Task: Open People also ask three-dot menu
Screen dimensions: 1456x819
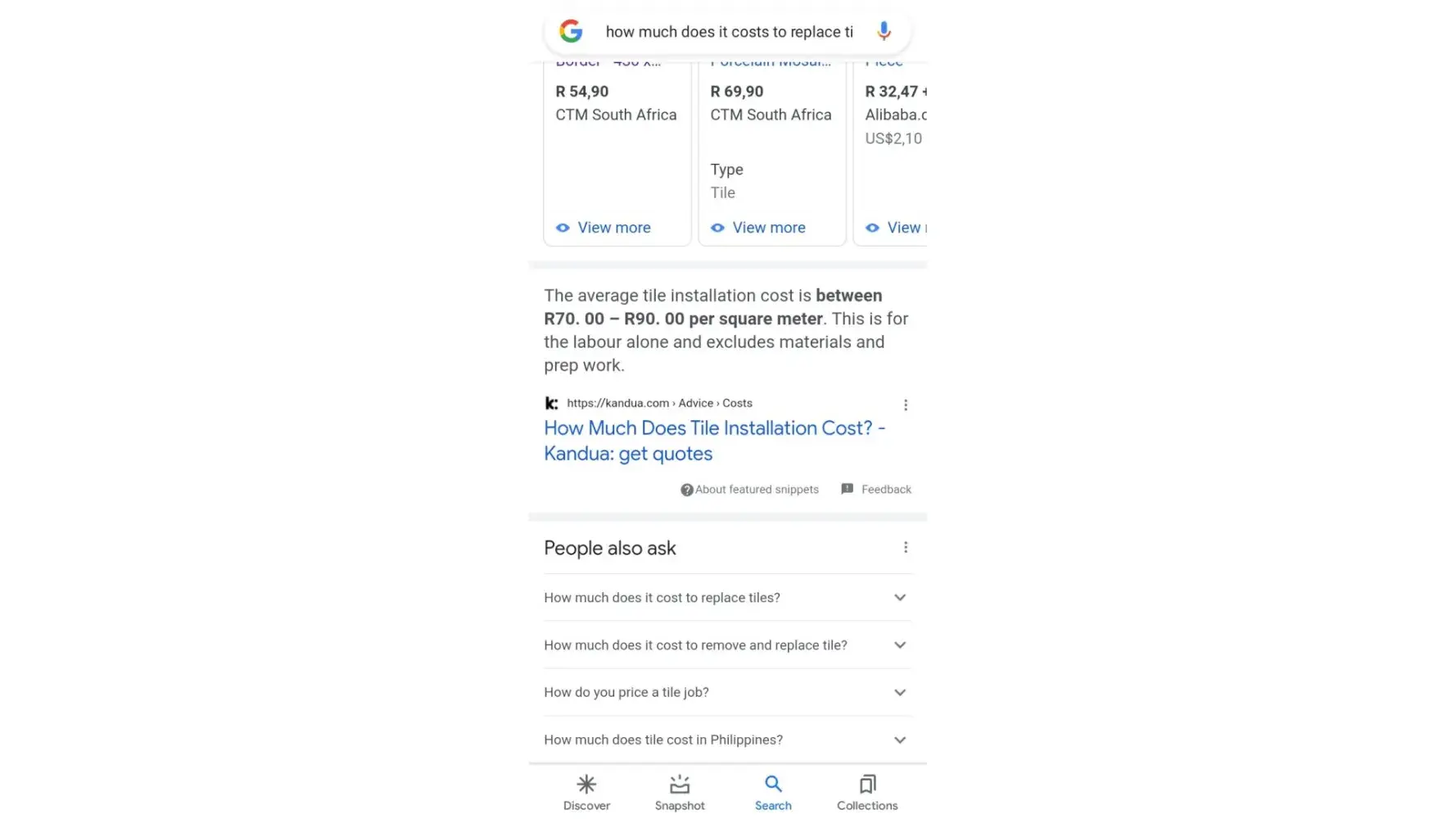Action: point(905,547)
